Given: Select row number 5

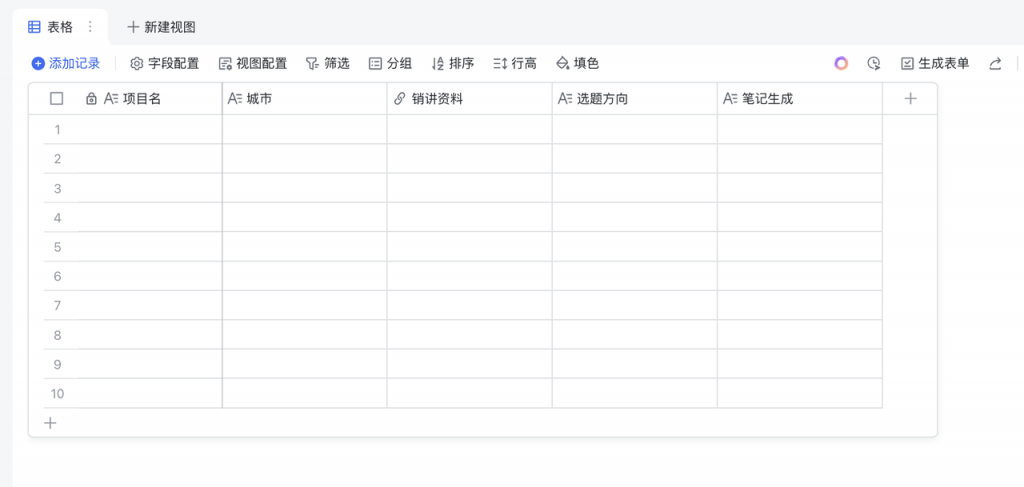Looking at the screenshot, I should point(57,247).
